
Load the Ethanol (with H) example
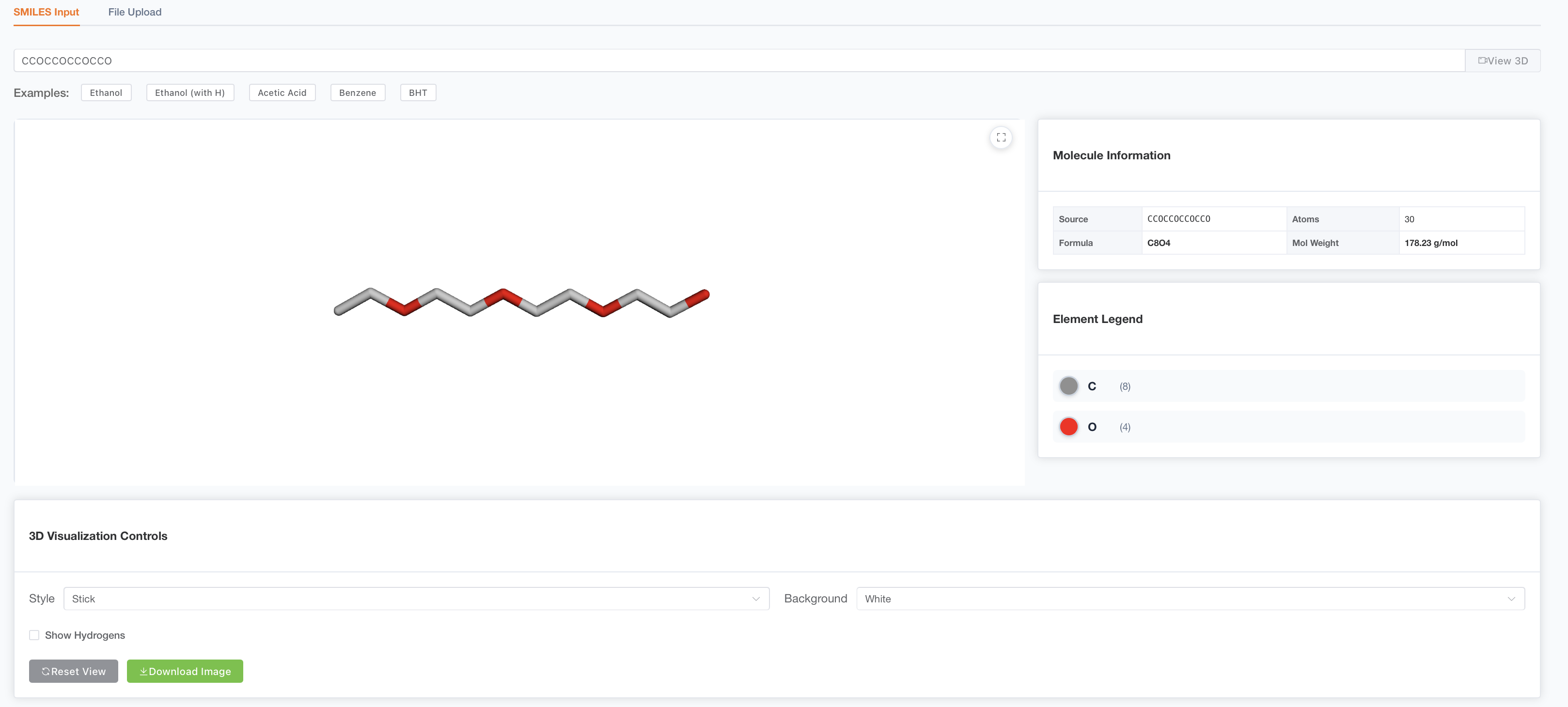(190, 92)
